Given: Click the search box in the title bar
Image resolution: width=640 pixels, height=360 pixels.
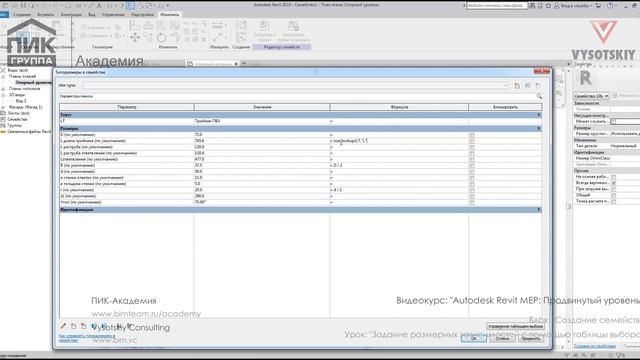Looking at the screenshot, I should point(496,6).
